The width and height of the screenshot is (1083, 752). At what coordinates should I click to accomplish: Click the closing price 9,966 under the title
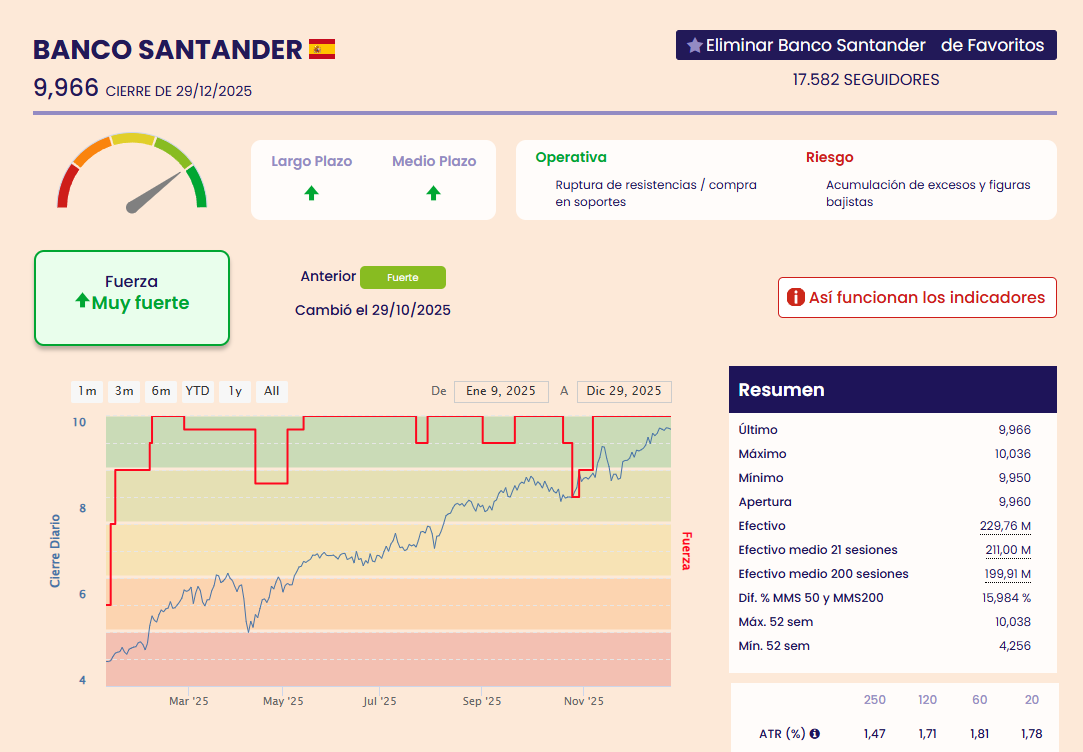tap(66, 88)
